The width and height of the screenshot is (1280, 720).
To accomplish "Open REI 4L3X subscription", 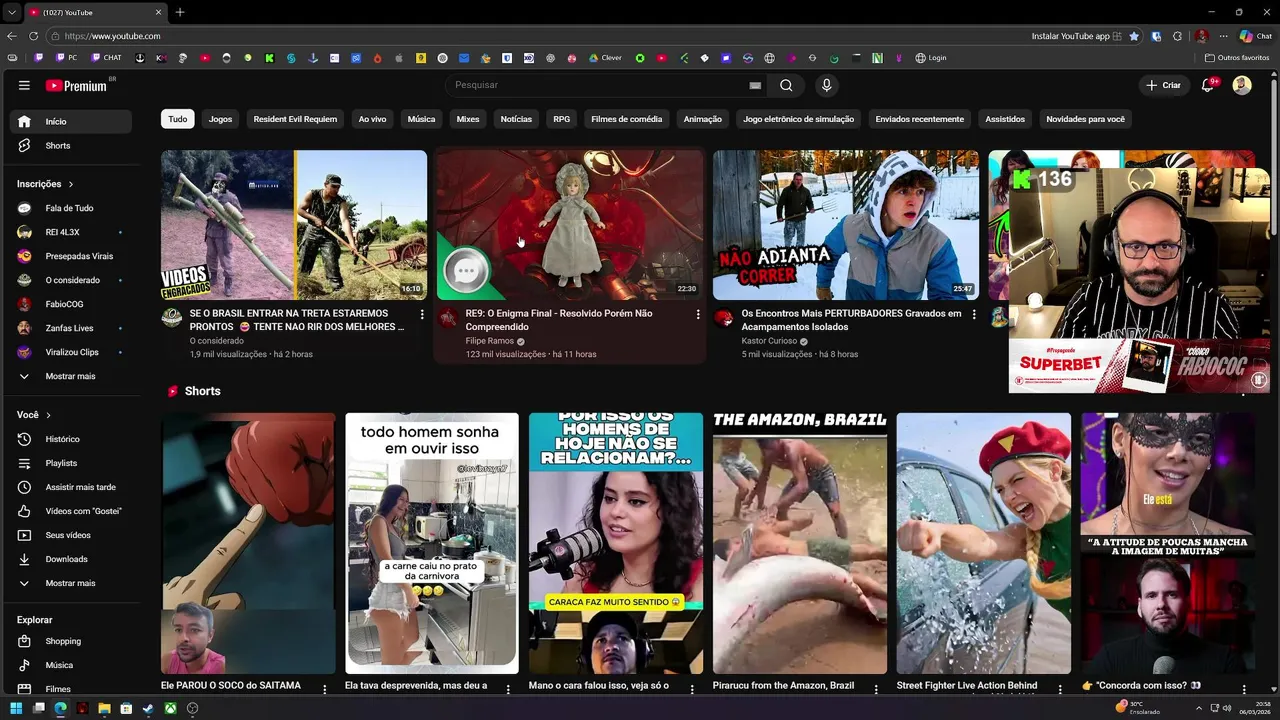I will [71, 232].
